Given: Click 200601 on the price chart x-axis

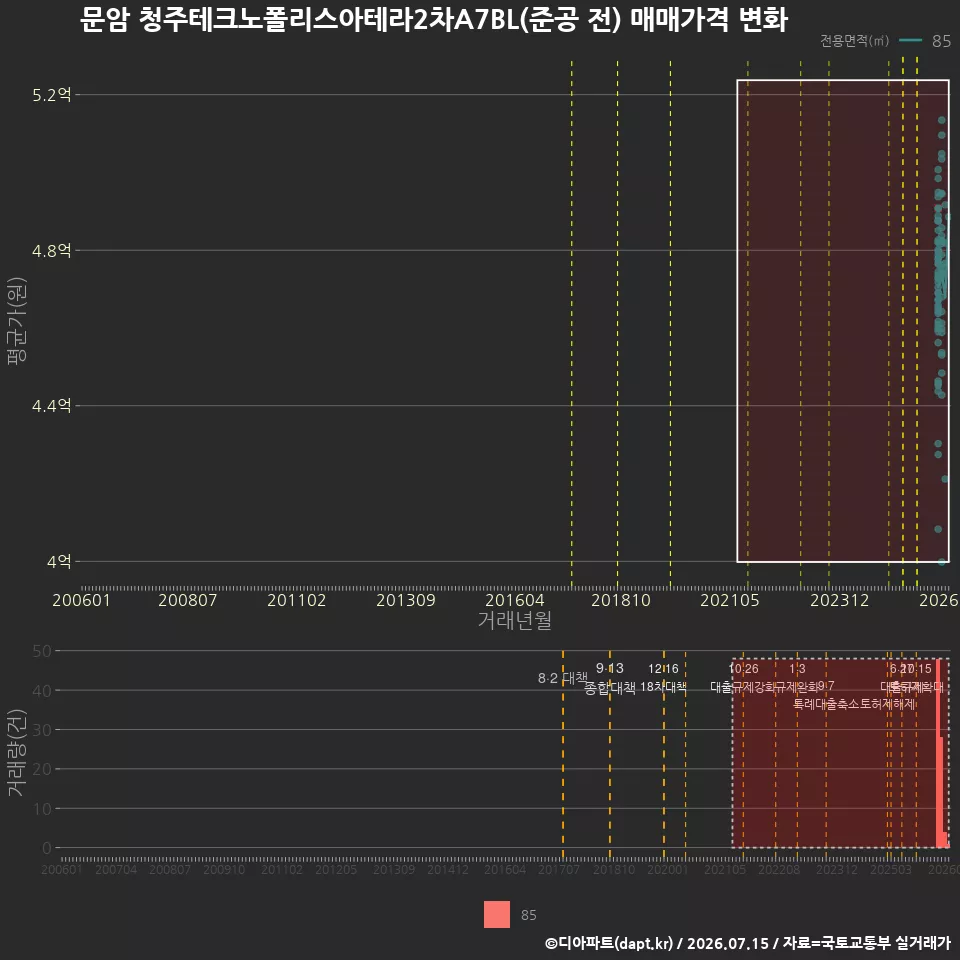Looking at the screenshot, I should 81,600.
